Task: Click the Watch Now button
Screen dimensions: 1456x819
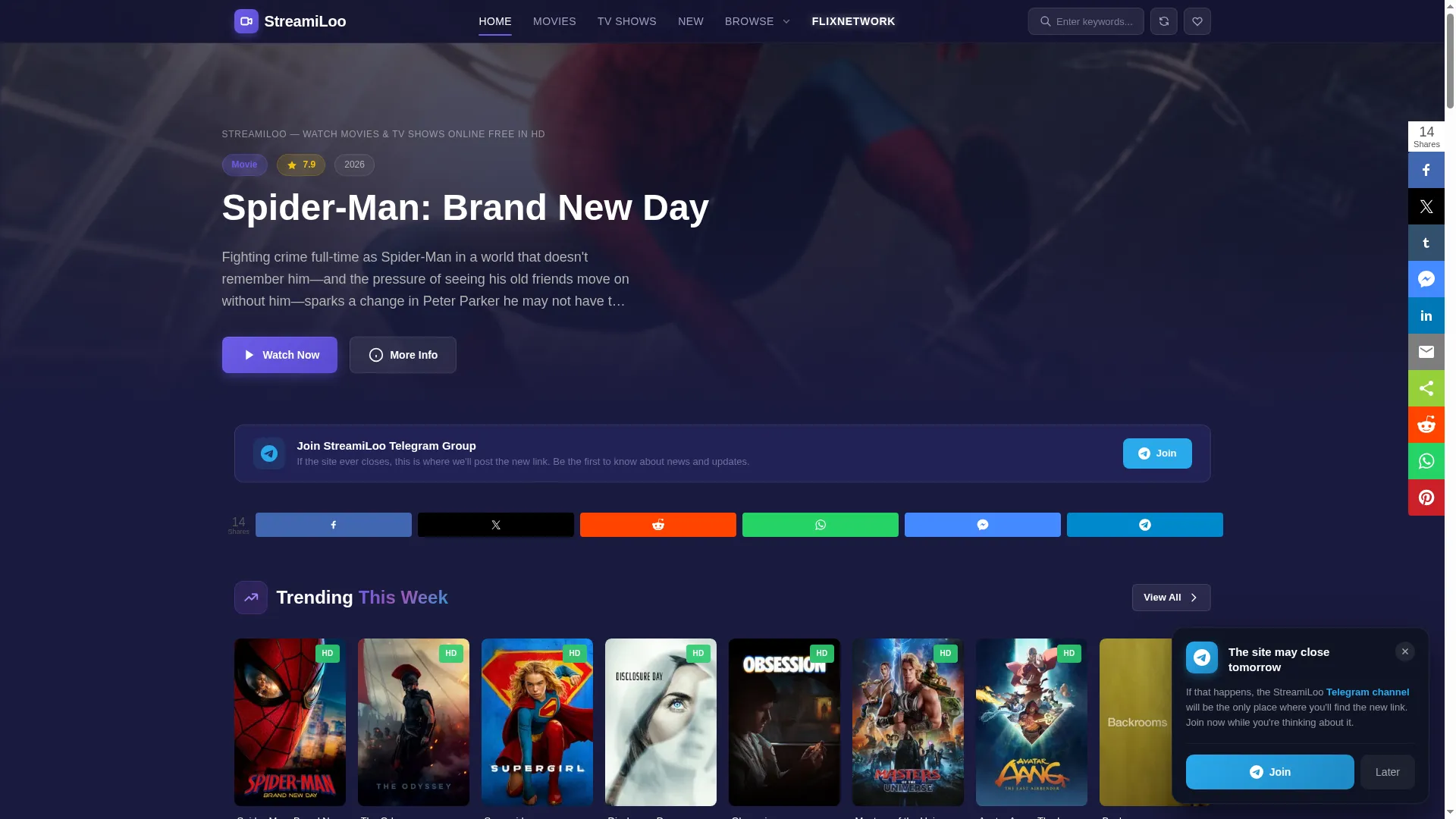Action: tap(280, 355)
